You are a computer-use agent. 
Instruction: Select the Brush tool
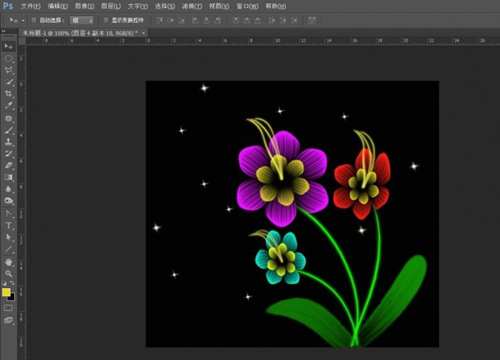(8, 130)
